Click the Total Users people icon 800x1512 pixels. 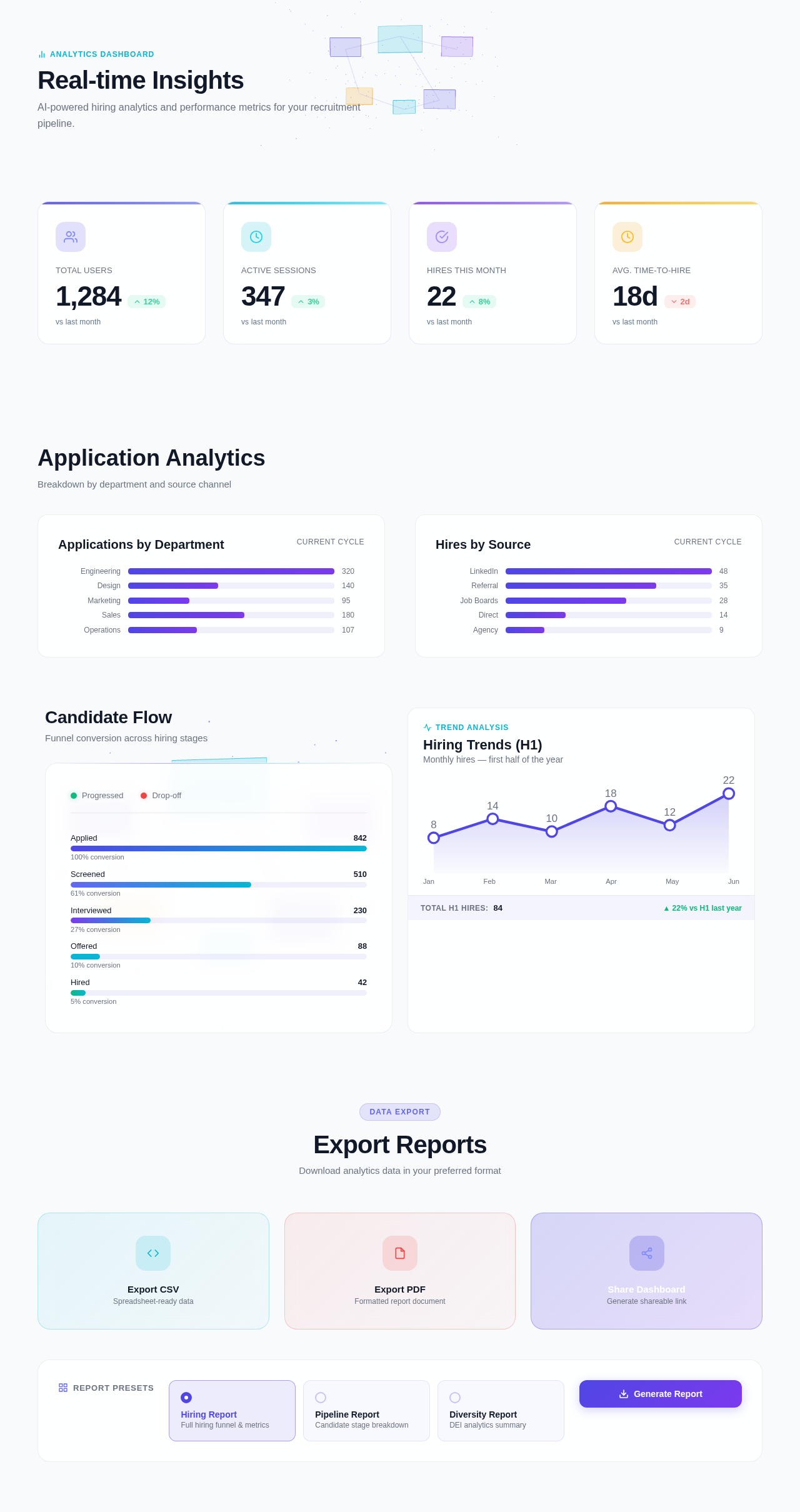tap(71, 237)
